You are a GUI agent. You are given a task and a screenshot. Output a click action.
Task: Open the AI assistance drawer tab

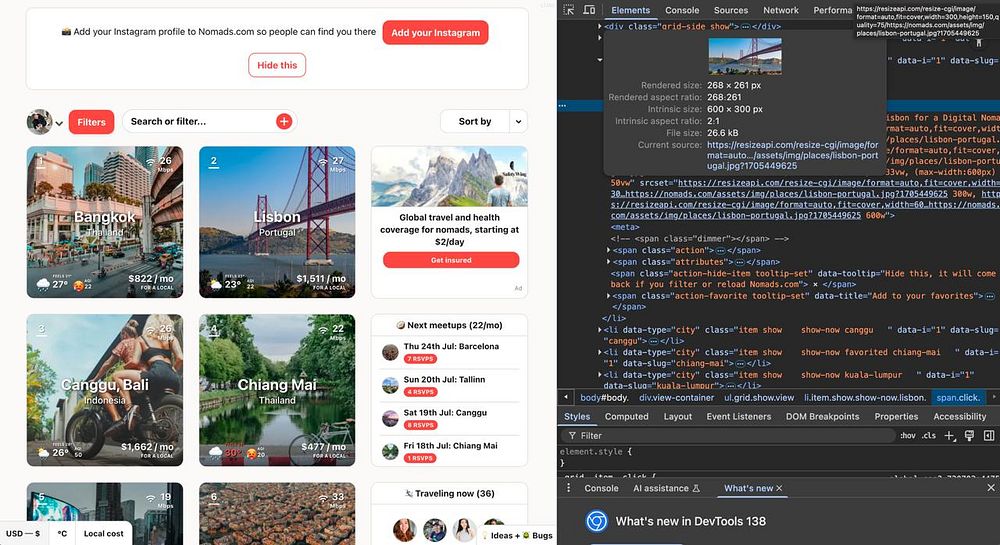point(666,488)
